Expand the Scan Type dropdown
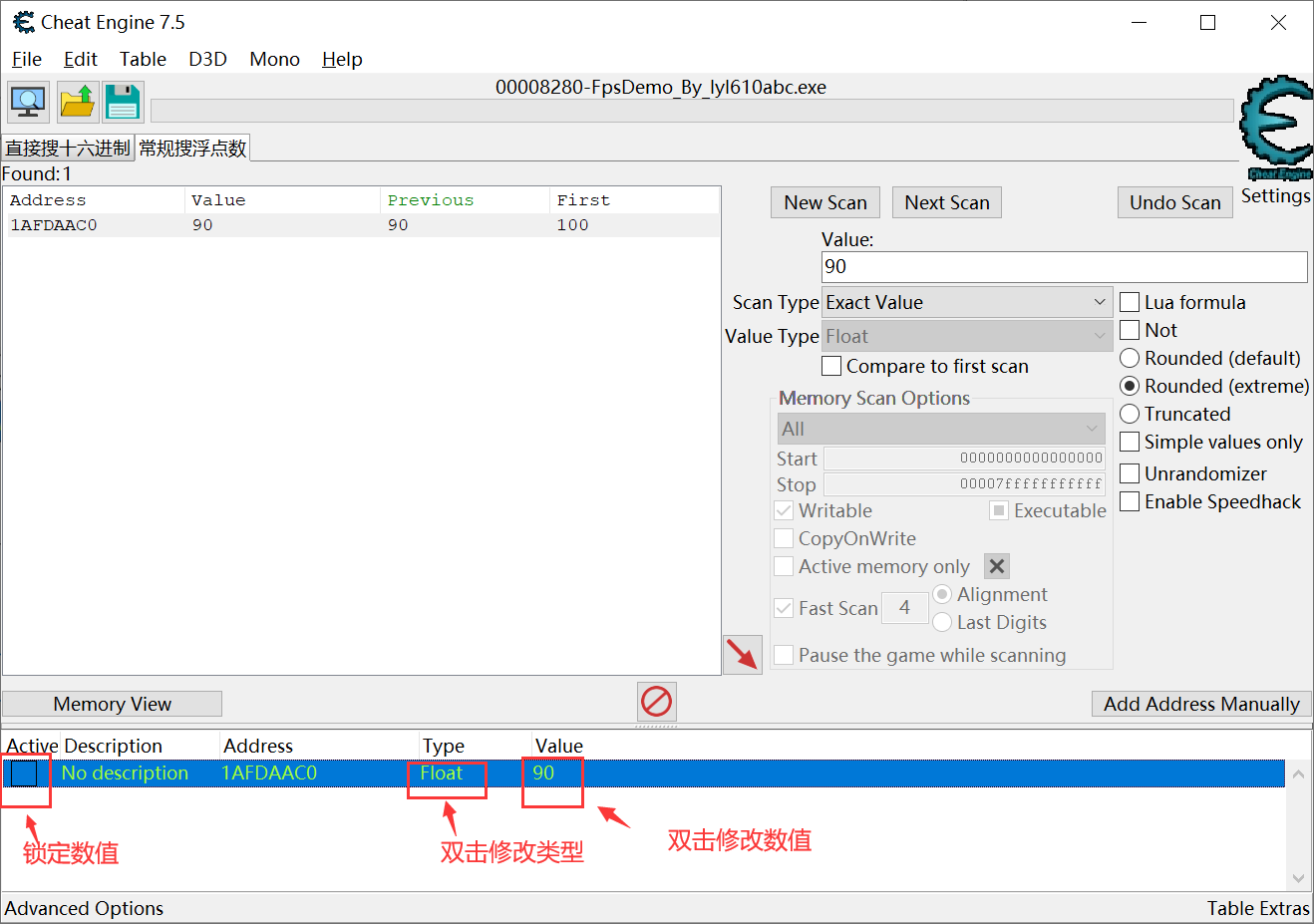Image resolution: width=1314 pixels, height=924 pixels. click(x=966, y=302)
